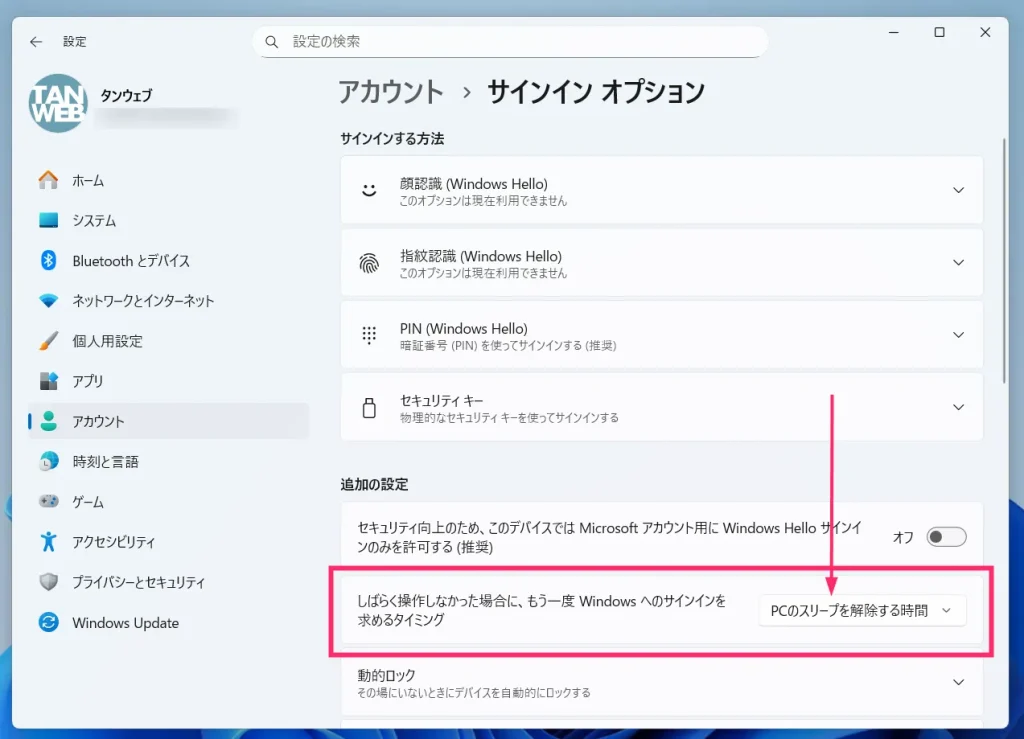Click the Time and language globe icon
This screenshot has height=739, width=1024.
(x=48, y=462)
